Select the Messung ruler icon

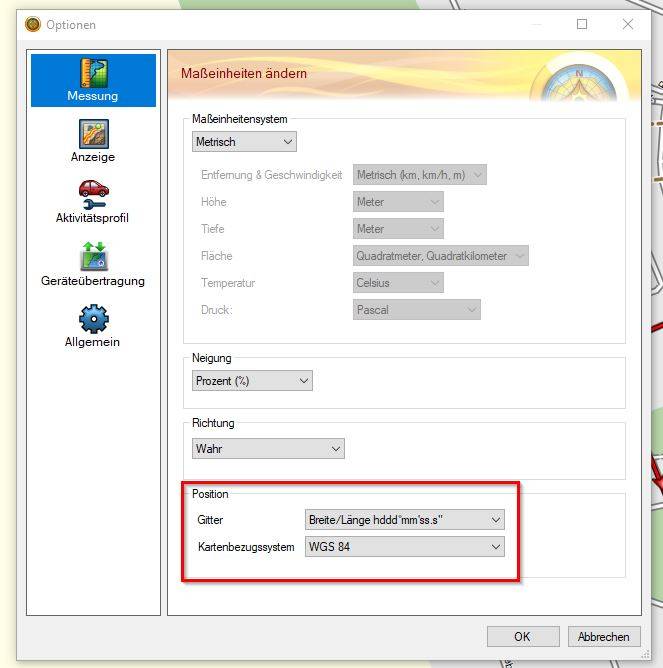point(93,73)
